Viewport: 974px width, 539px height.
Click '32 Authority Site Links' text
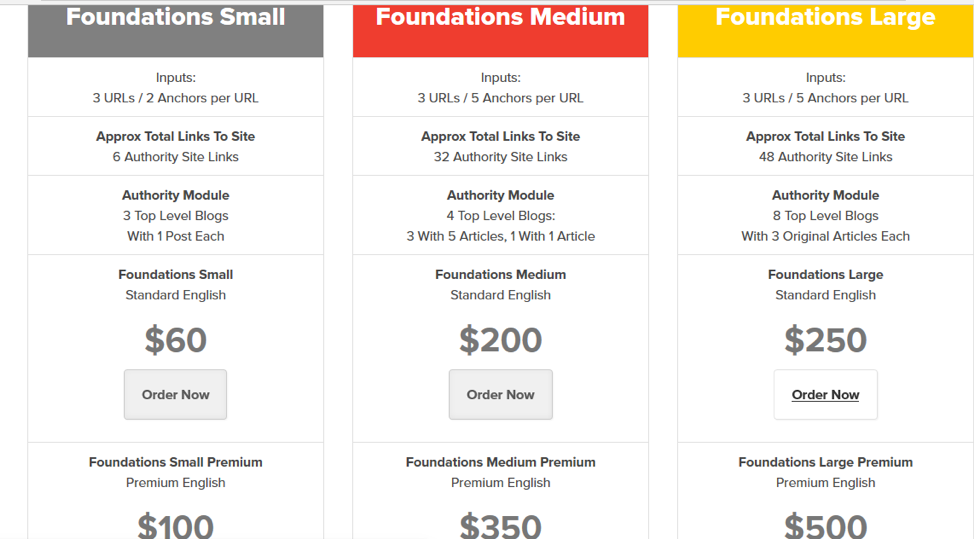point(501,156)
